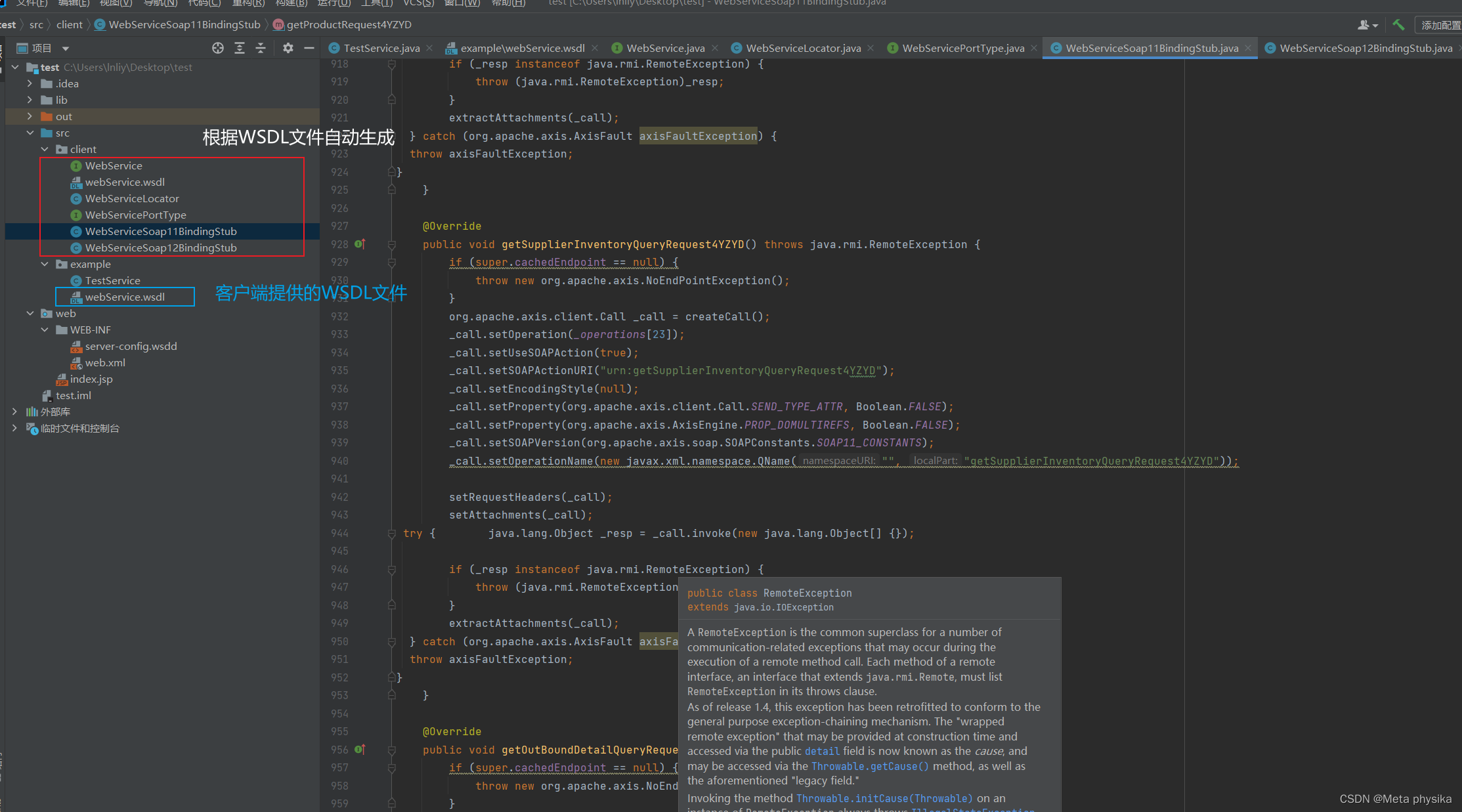Expand the out folder
Image resolution: width=1462 pixels, height=812 pixels.
pos(30,116)
